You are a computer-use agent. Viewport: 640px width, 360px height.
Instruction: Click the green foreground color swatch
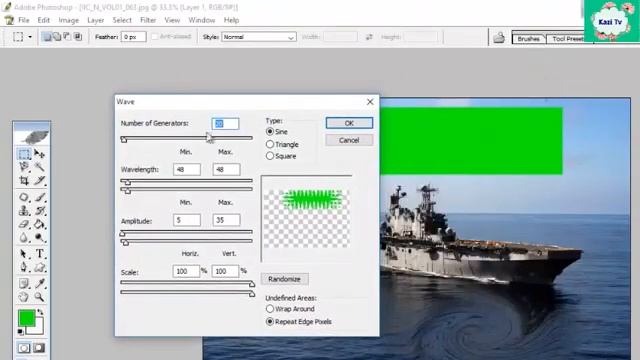coord(26,318)
